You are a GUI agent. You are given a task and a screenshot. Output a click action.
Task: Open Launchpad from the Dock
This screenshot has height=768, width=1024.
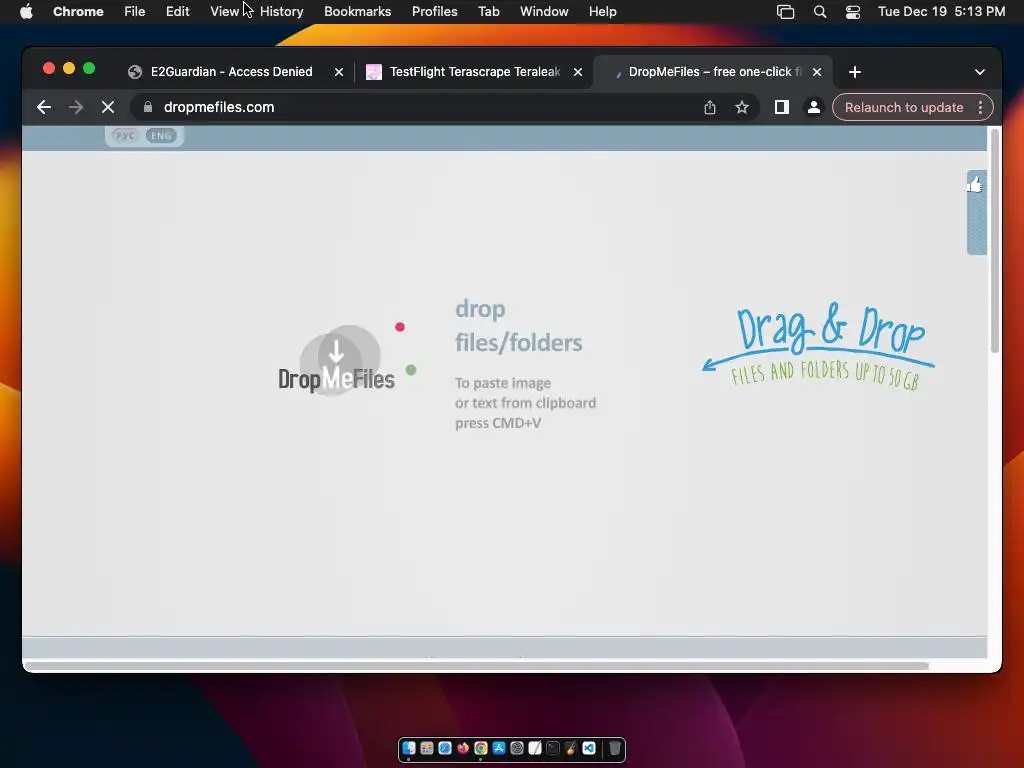(427, 748)
